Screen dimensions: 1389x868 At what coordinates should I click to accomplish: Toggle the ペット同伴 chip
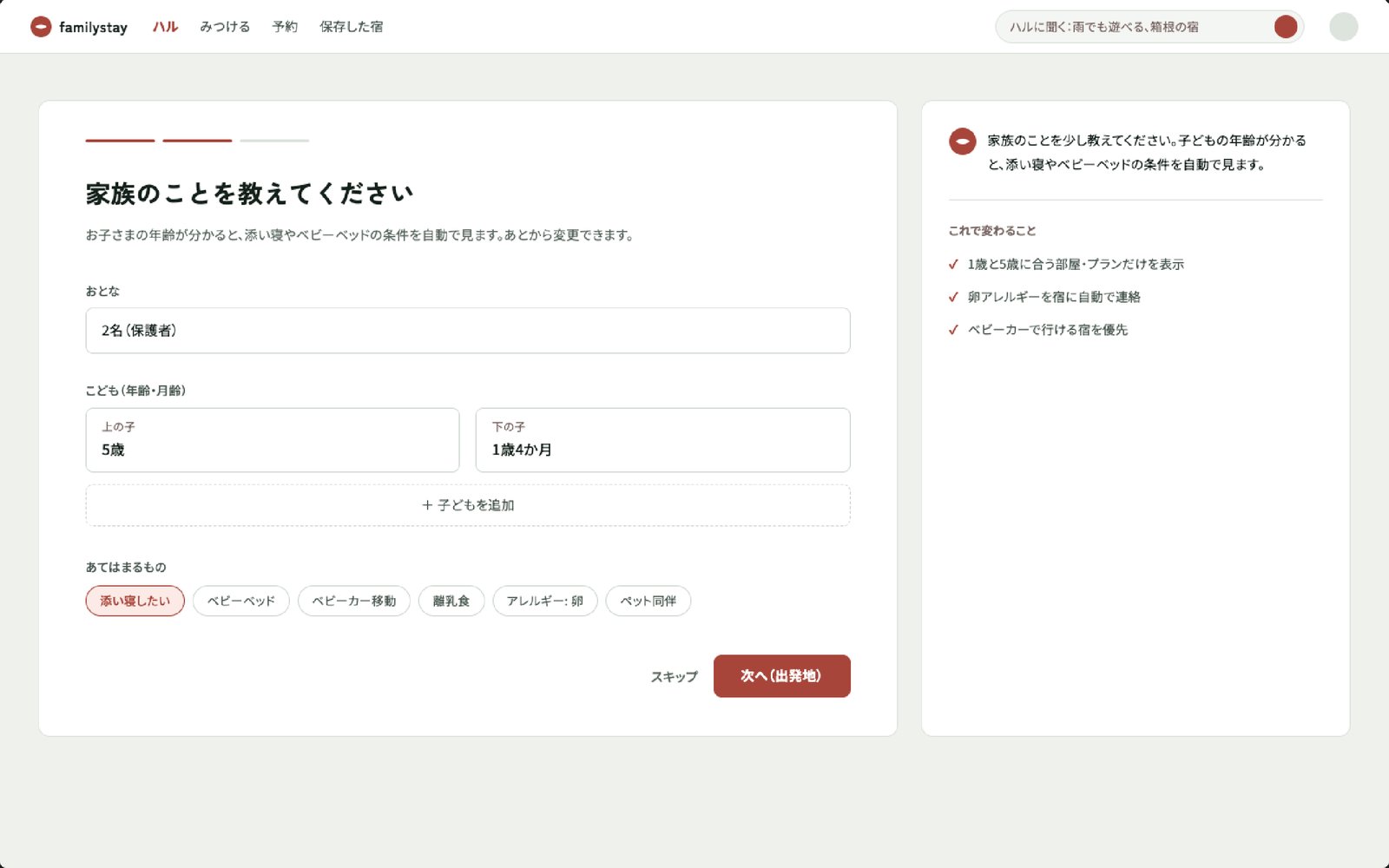coord(648,601)
